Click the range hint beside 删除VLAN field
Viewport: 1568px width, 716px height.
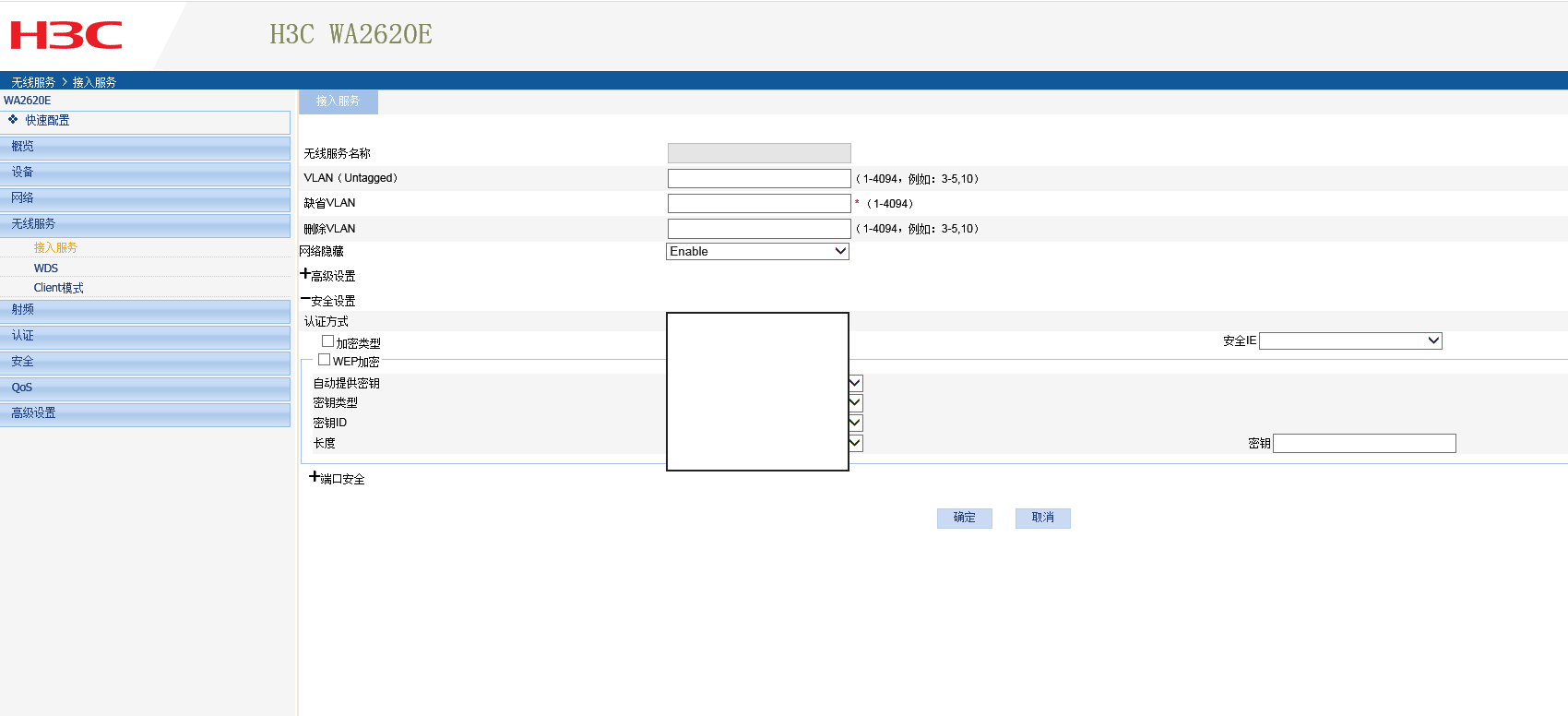coord(918,229)
